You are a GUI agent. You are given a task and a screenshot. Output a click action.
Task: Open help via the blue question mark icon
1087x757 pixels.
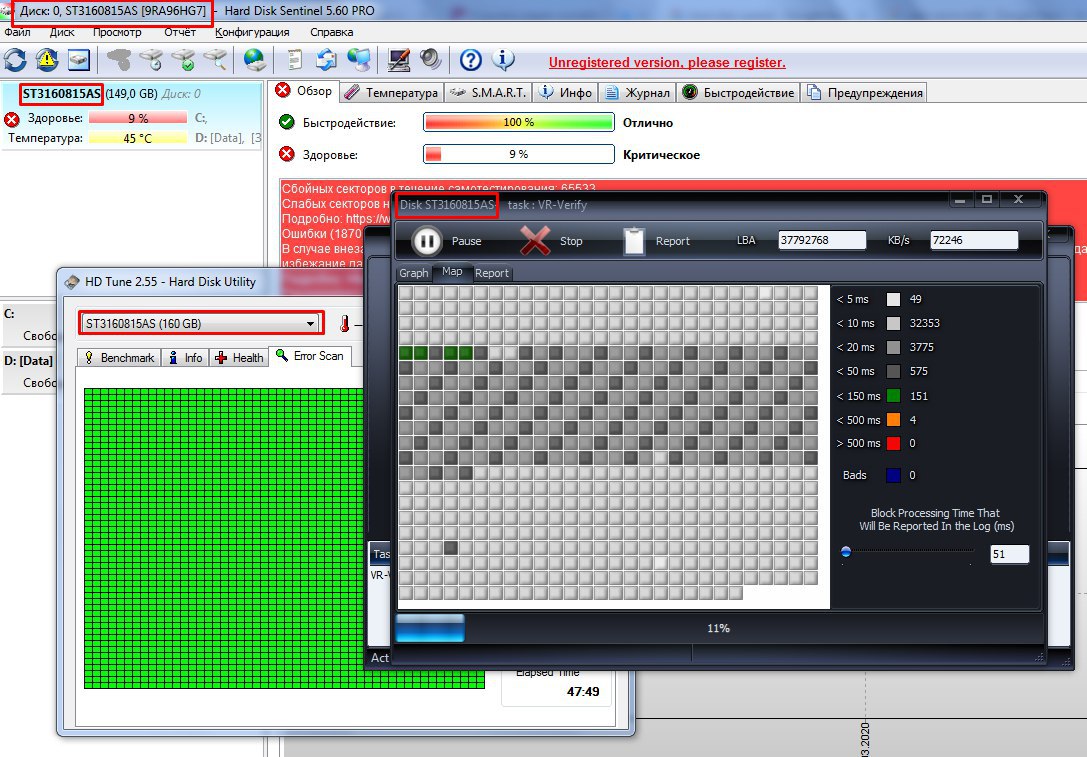click(471, 60)
